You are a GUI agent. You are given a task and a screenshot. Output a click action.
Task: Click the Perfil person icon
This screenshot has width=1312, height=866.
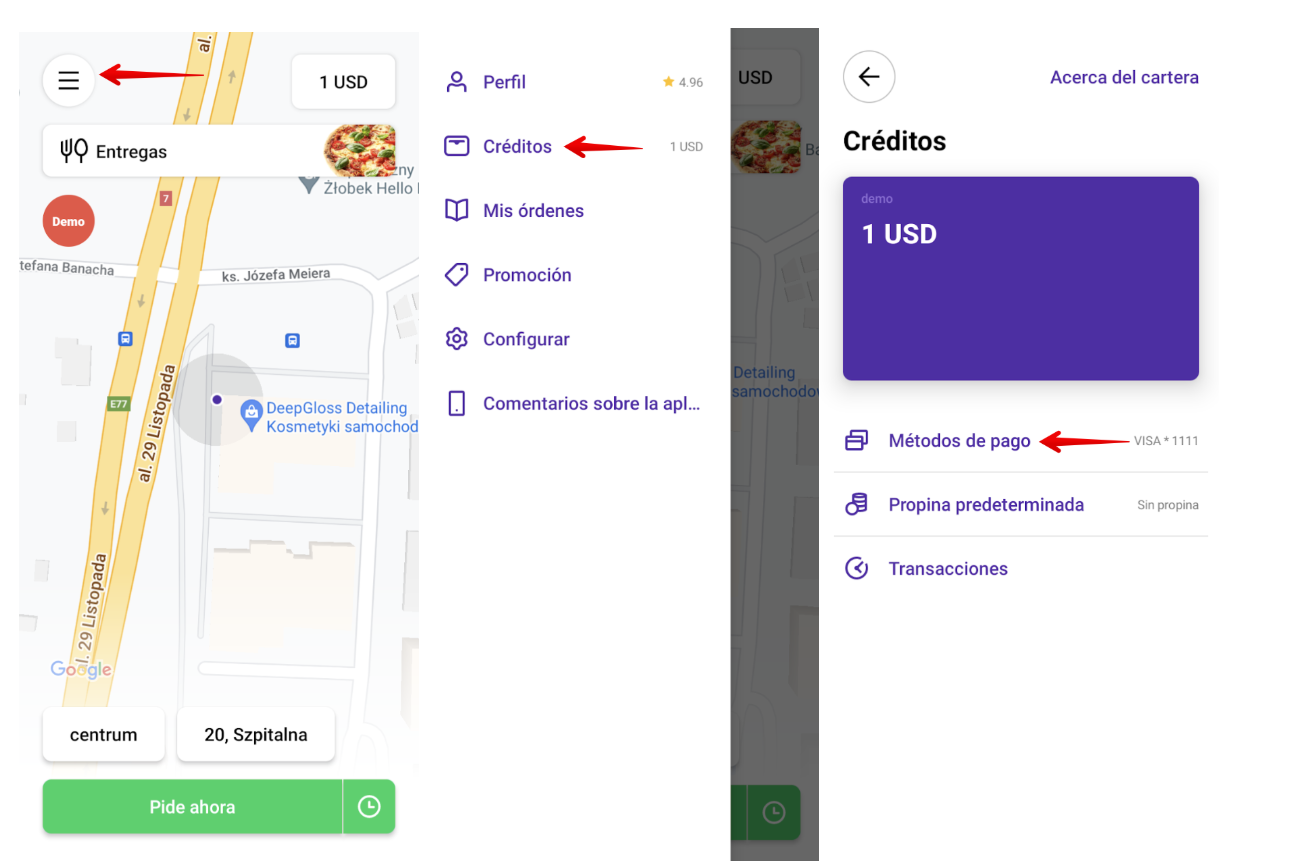coord(457,82)
